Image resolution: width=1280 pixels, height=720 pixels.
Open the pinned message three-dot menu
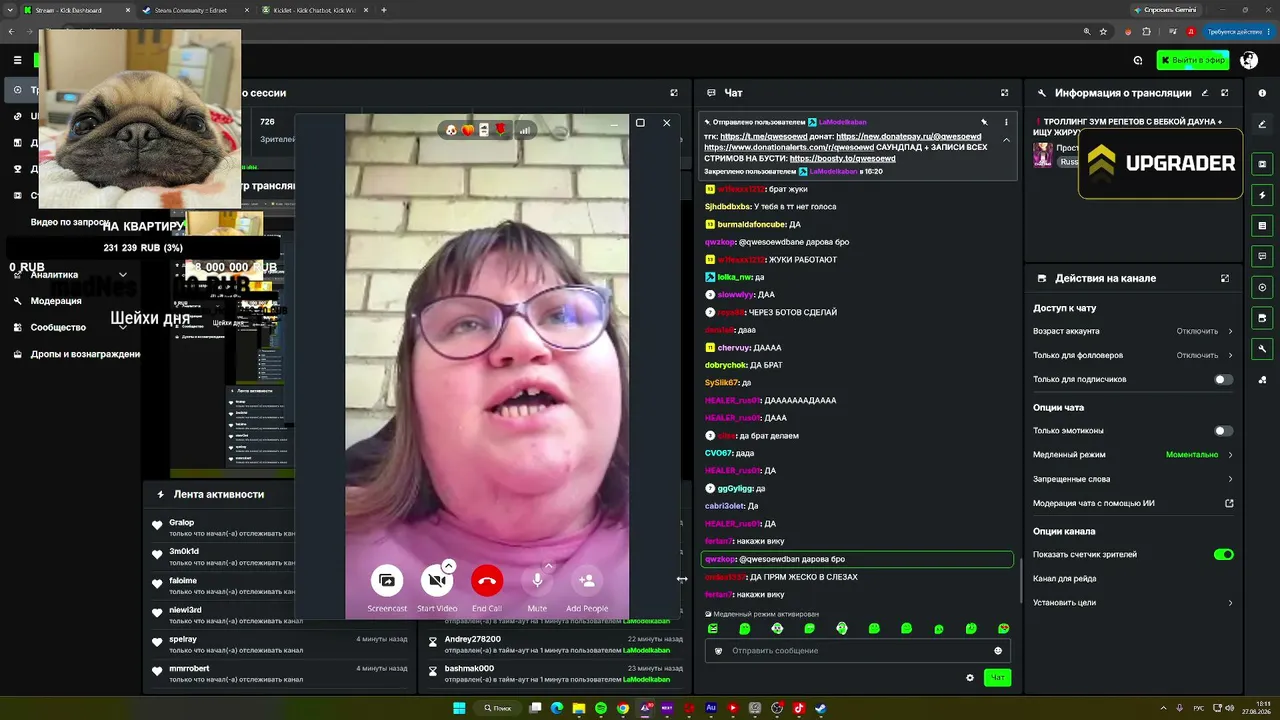point(1006,122)
